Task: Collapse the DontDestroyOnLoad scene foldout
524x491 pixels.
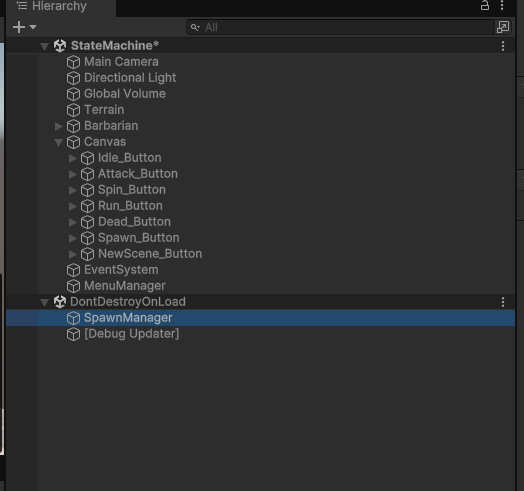Action: 44,302
